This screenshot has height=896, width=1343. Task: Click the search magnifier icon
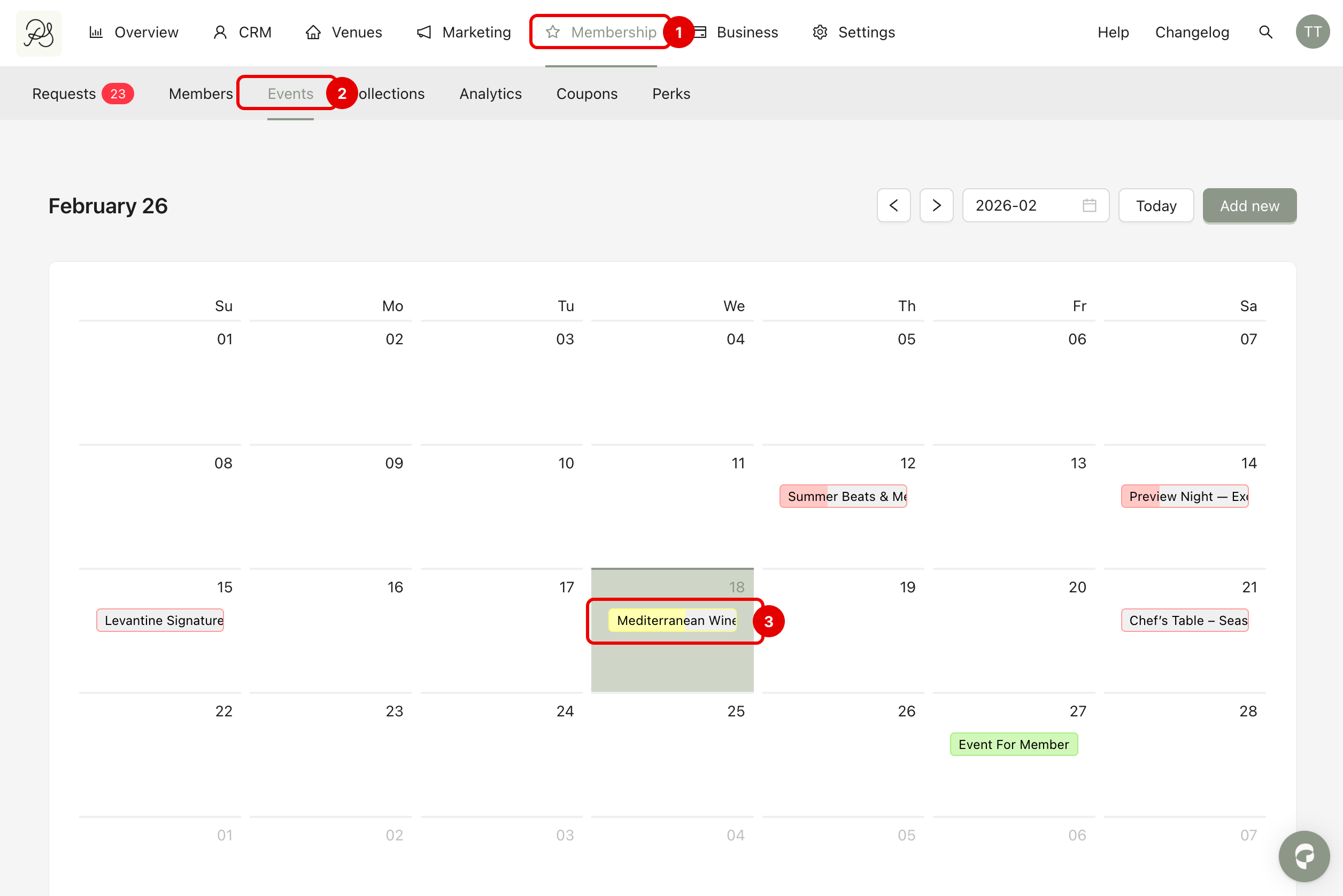coord(1265,33)
